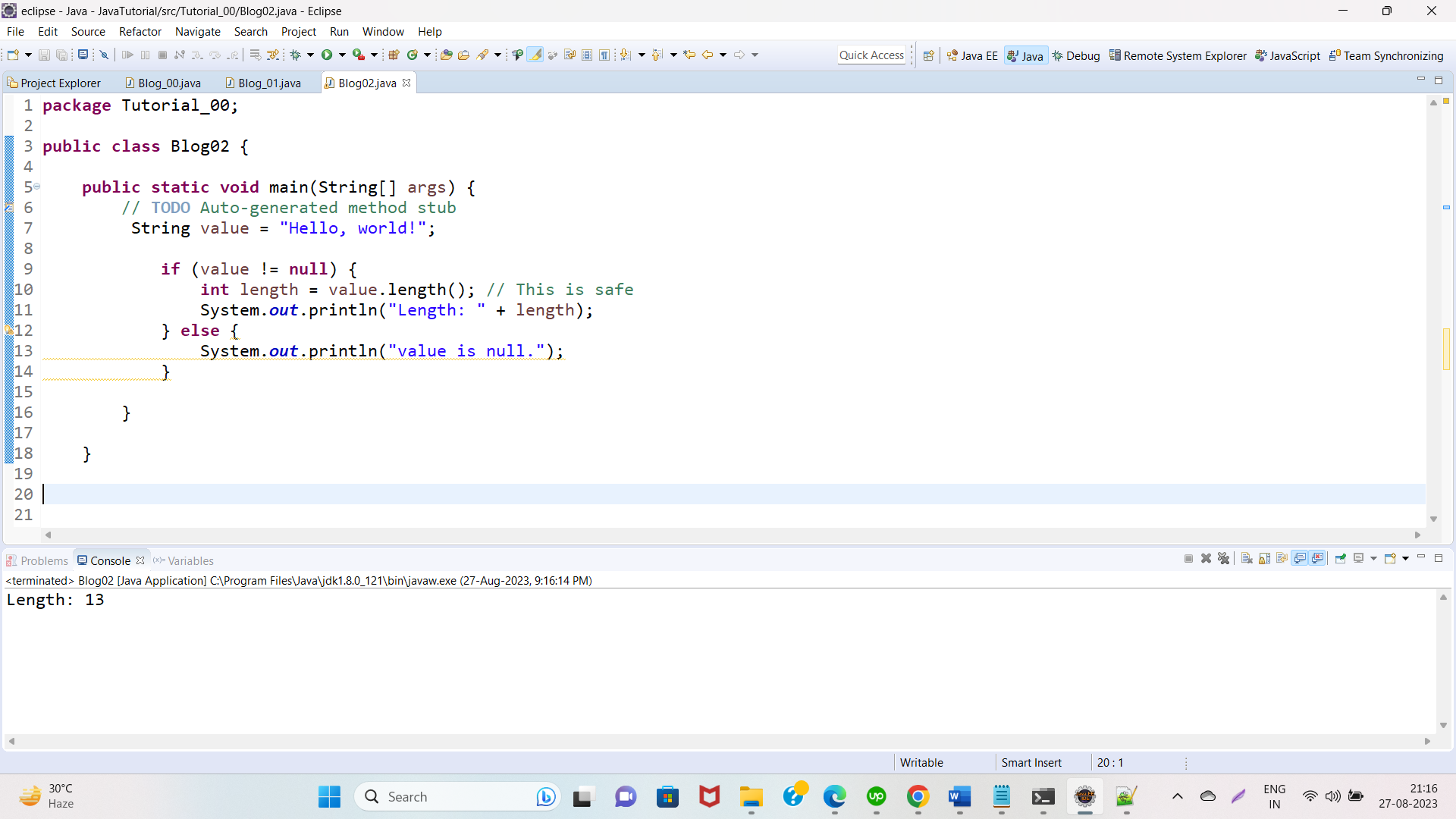
Task: Open Google Chrome from the taskbar
Action: pos(918,797)
